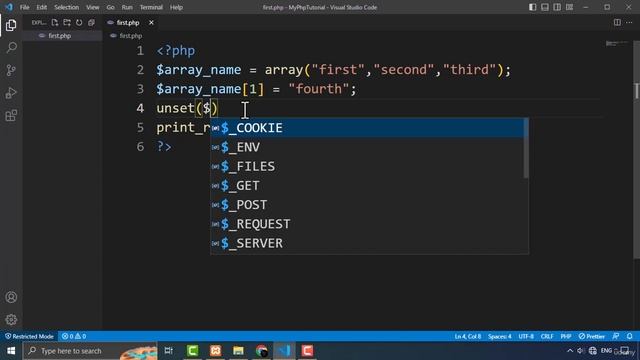
Task: Split the editor to the right
Action: pos(617,22)
